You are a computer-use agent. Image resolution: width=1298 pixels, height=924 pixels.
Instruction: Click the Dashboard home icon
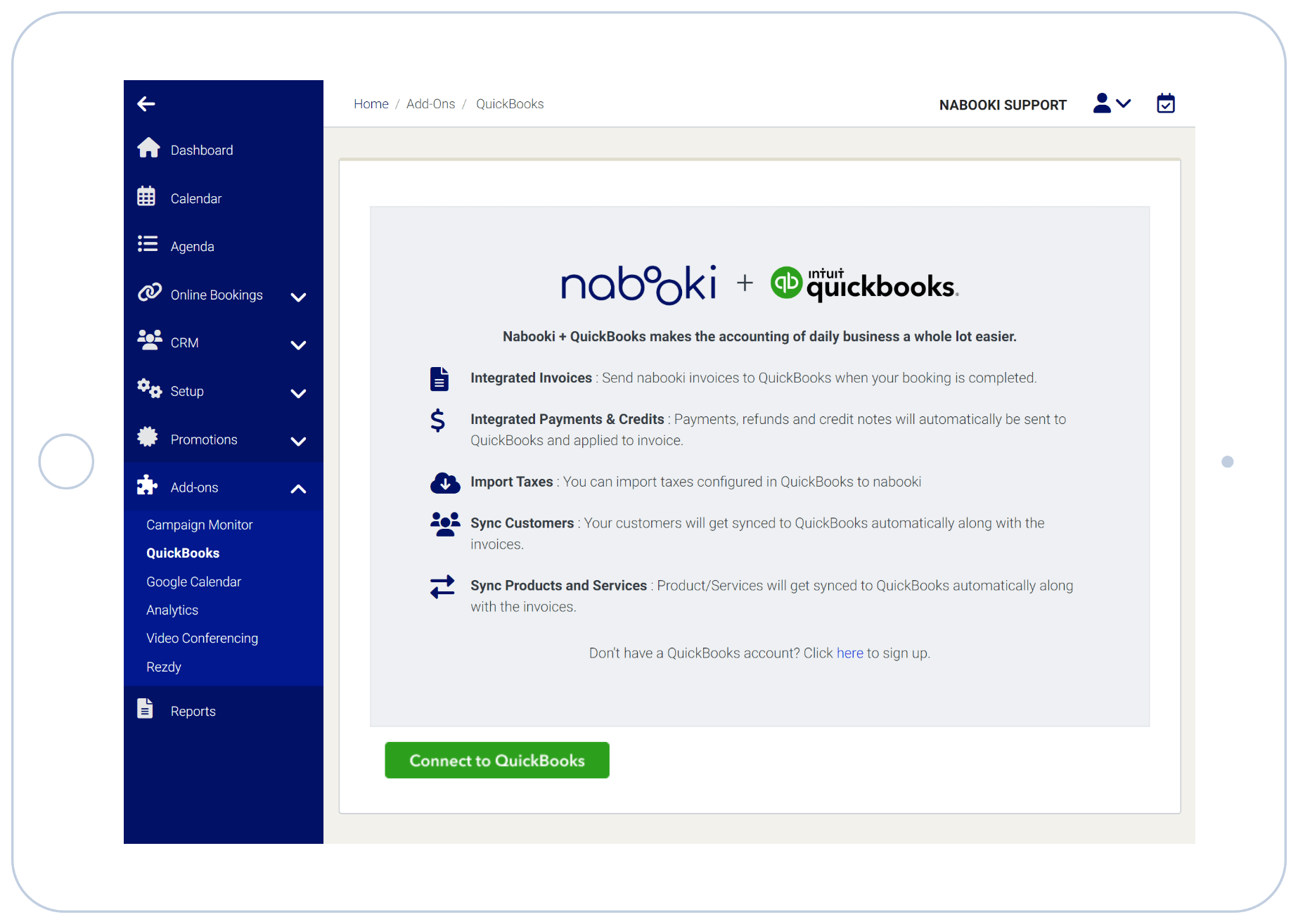(x=148, y=148)
